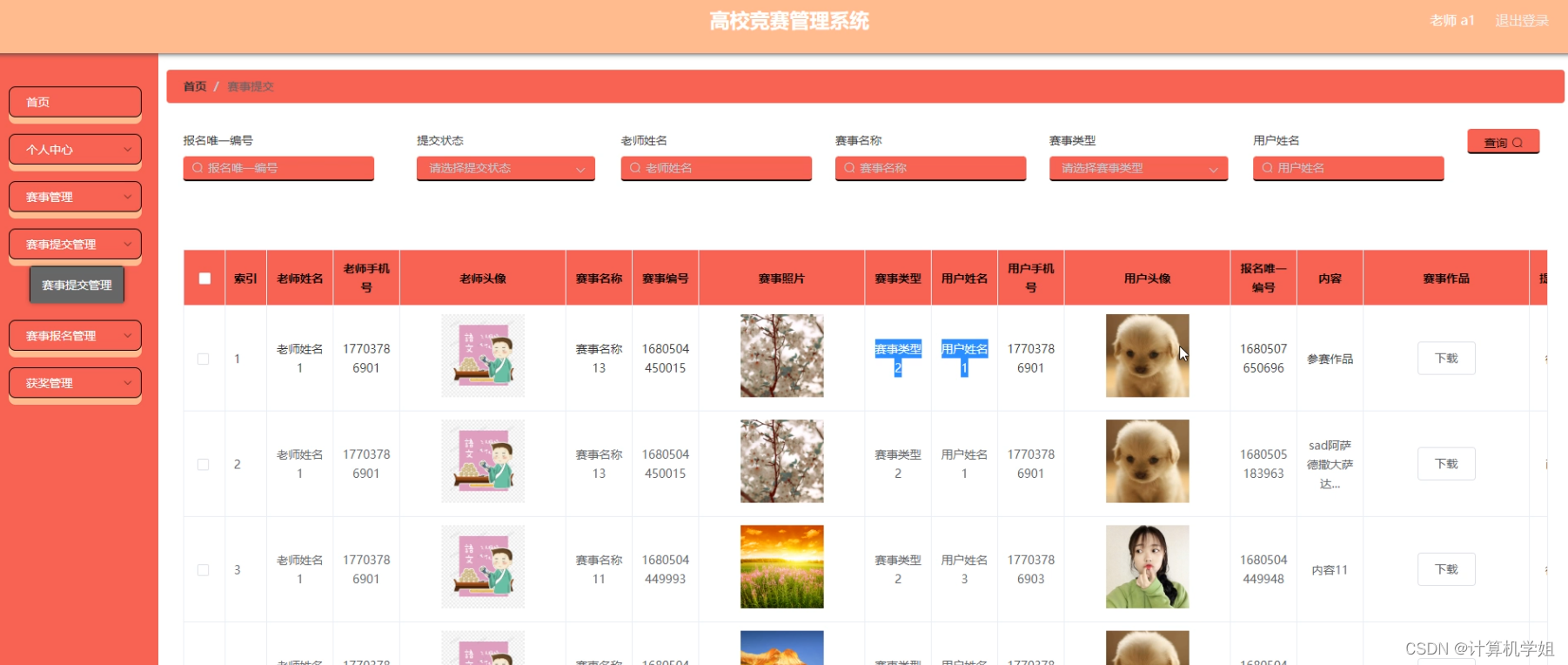Open flower competition photo in row 2
This screenshot has width=1568, height=665.
pos(781,461)
